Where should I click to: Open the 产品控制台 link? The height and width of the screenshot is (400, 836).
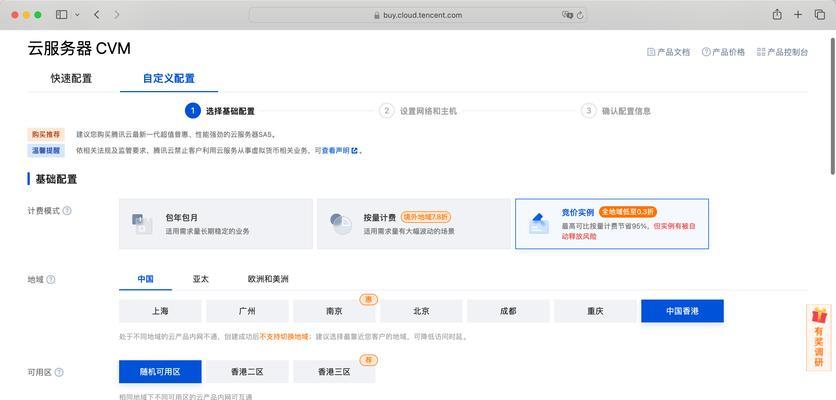click(782, 52)
